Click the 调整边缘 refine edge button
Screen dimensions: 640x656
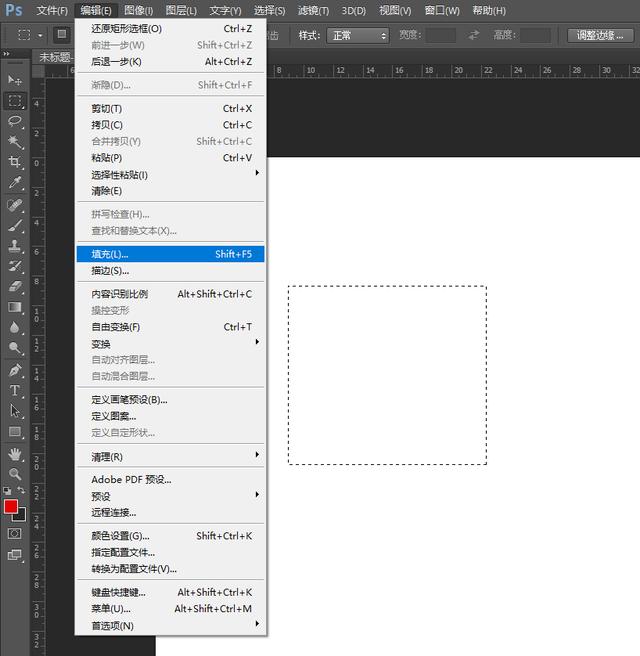[x=600, y=36]
